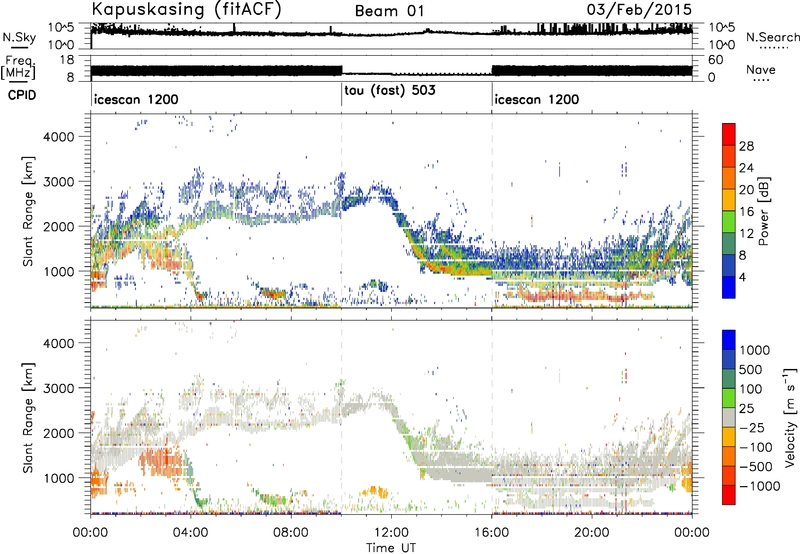The height and width of the screenshot is (554, 800).
Task: Click the 08:00 time tick label
Action: (x=291, y=533)
